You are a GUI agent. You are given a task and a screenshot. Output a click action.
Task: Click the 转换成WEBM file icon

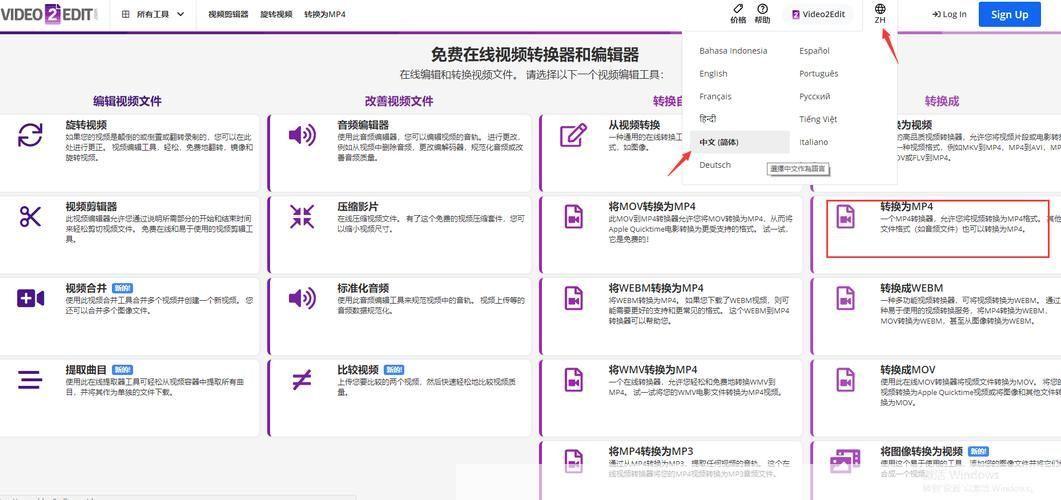click(845, 298)
